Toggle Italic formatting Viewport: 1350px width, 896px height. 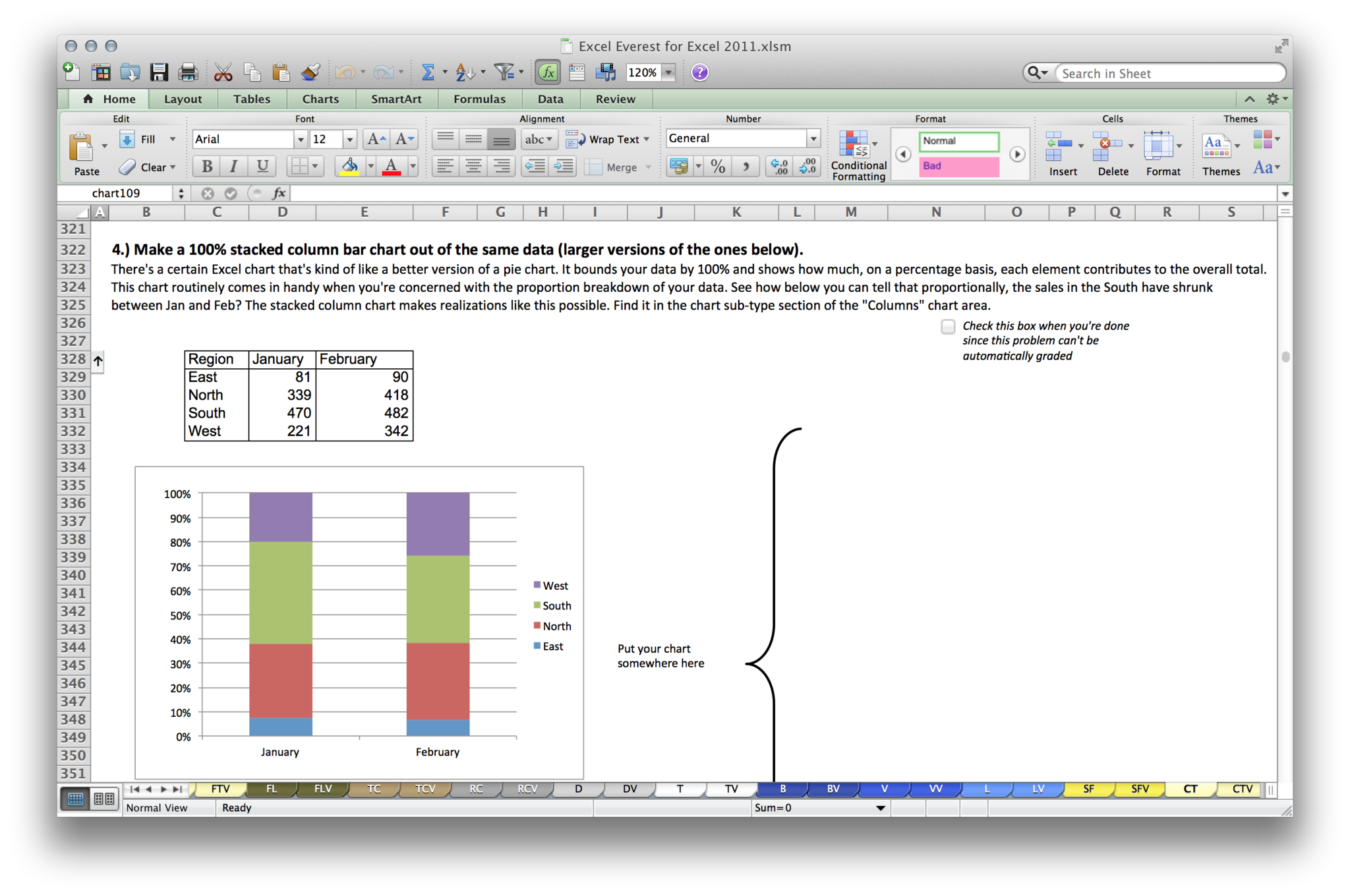click(x=233, y=167)
